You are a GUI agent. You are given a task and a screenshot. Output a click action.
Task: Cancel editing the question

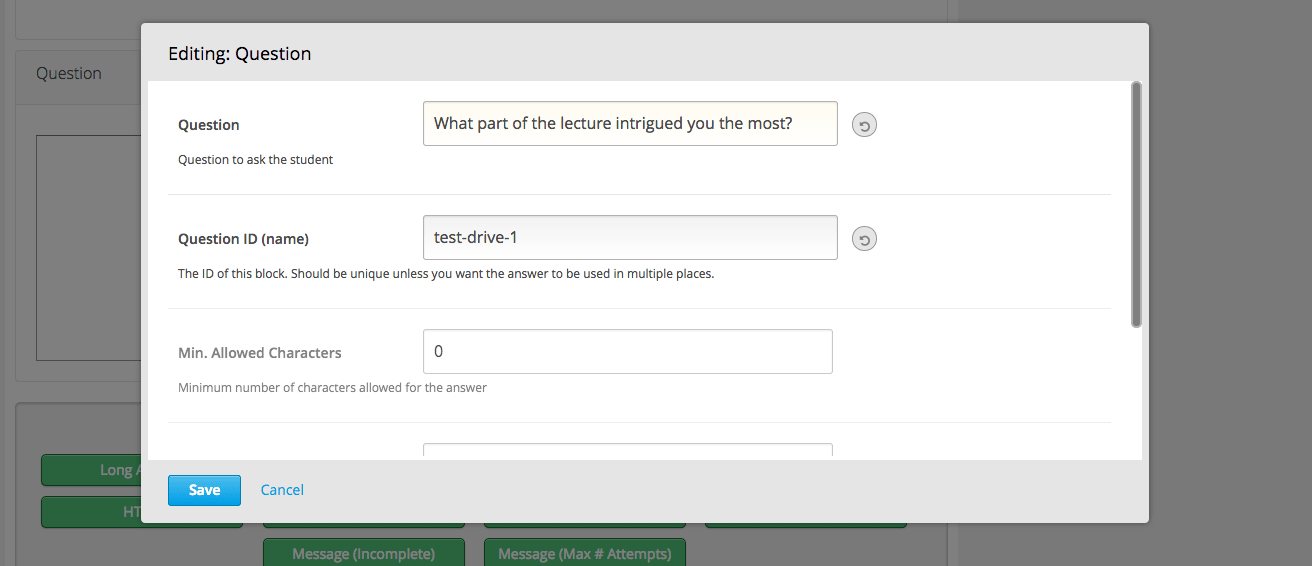coord(282,490)
